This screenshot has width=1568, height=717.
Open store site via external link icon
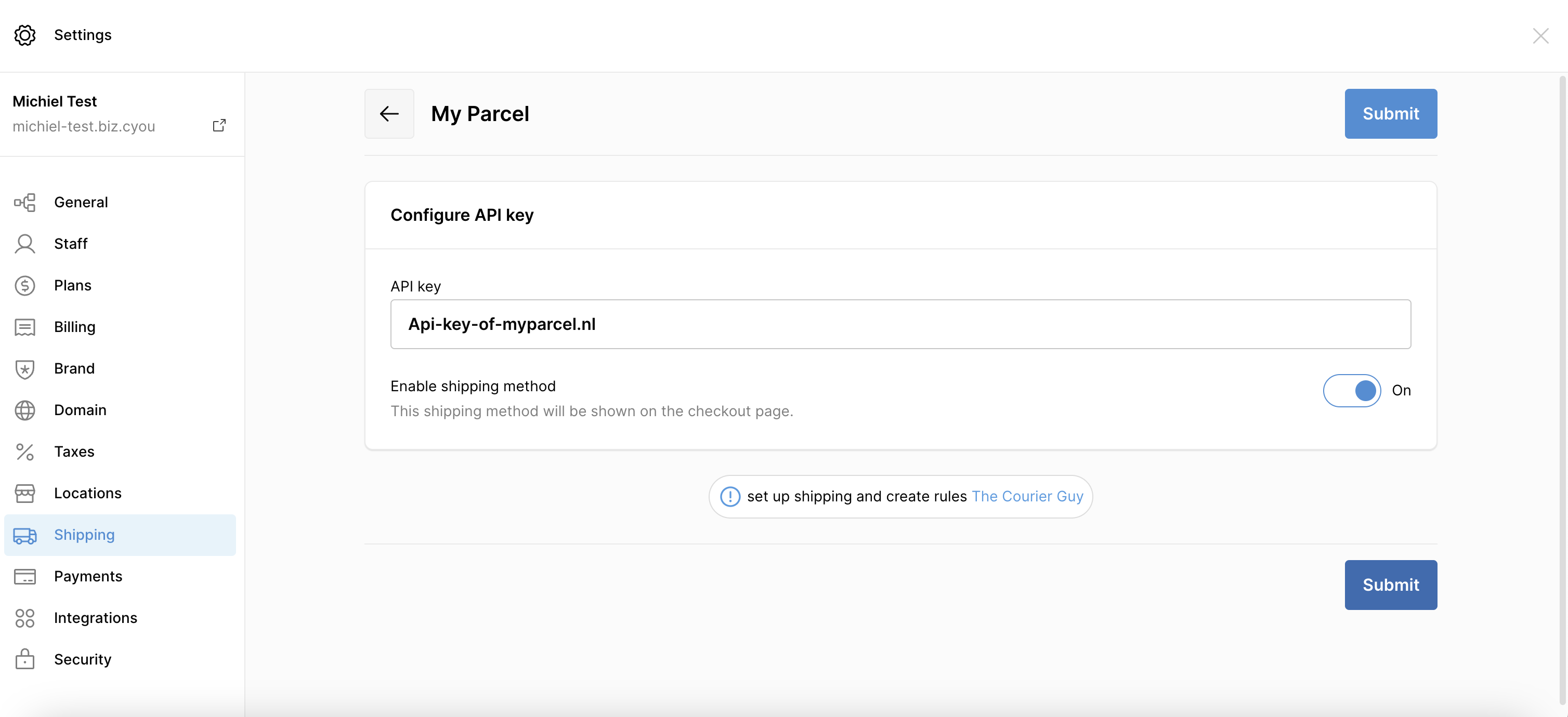pyautogui.click(x=219, y=126)
